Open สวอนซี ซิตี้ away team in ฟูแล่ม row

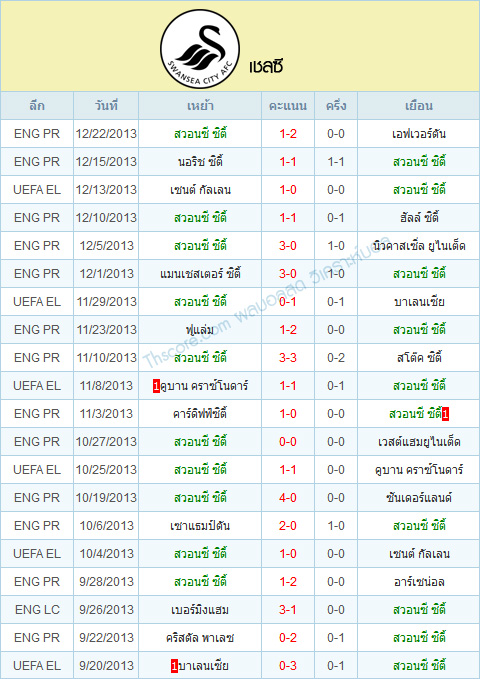point(419,330)
